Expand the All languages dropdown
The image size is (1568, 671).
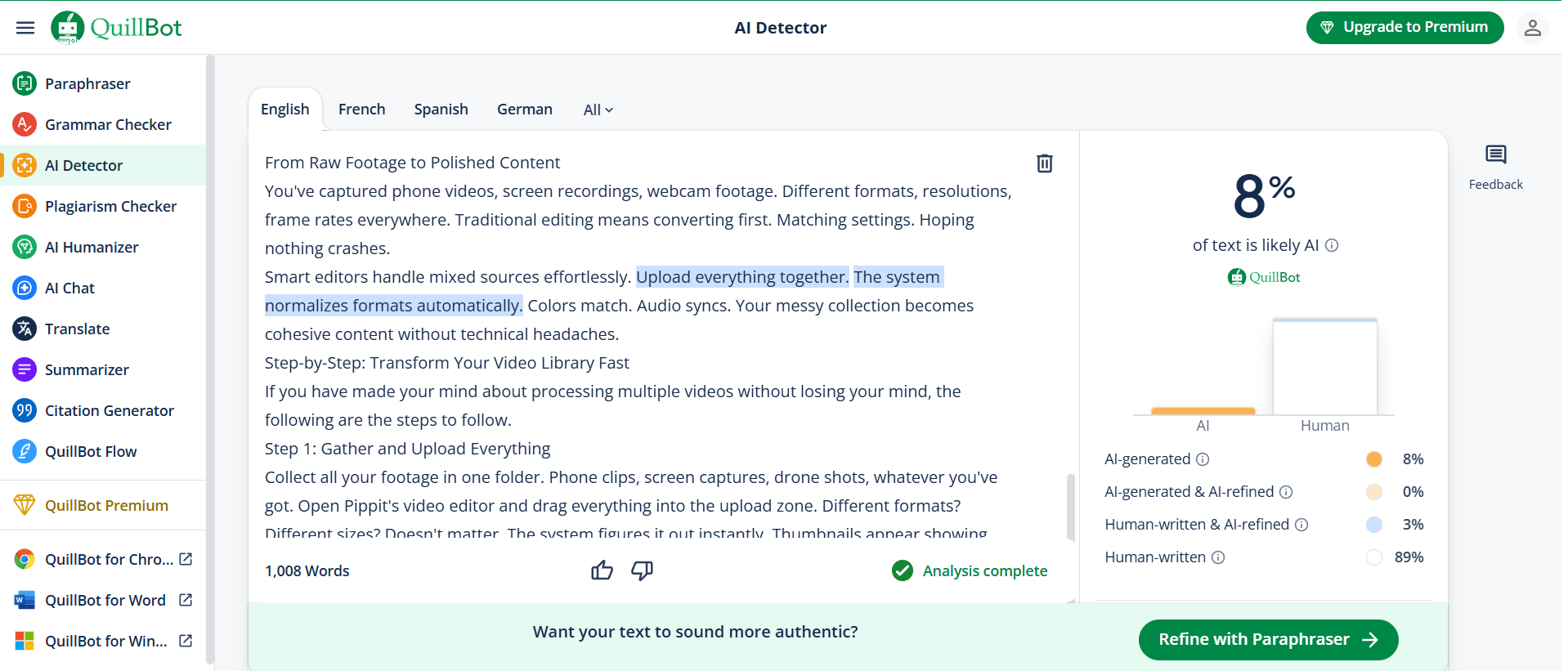tap(598, 110)
